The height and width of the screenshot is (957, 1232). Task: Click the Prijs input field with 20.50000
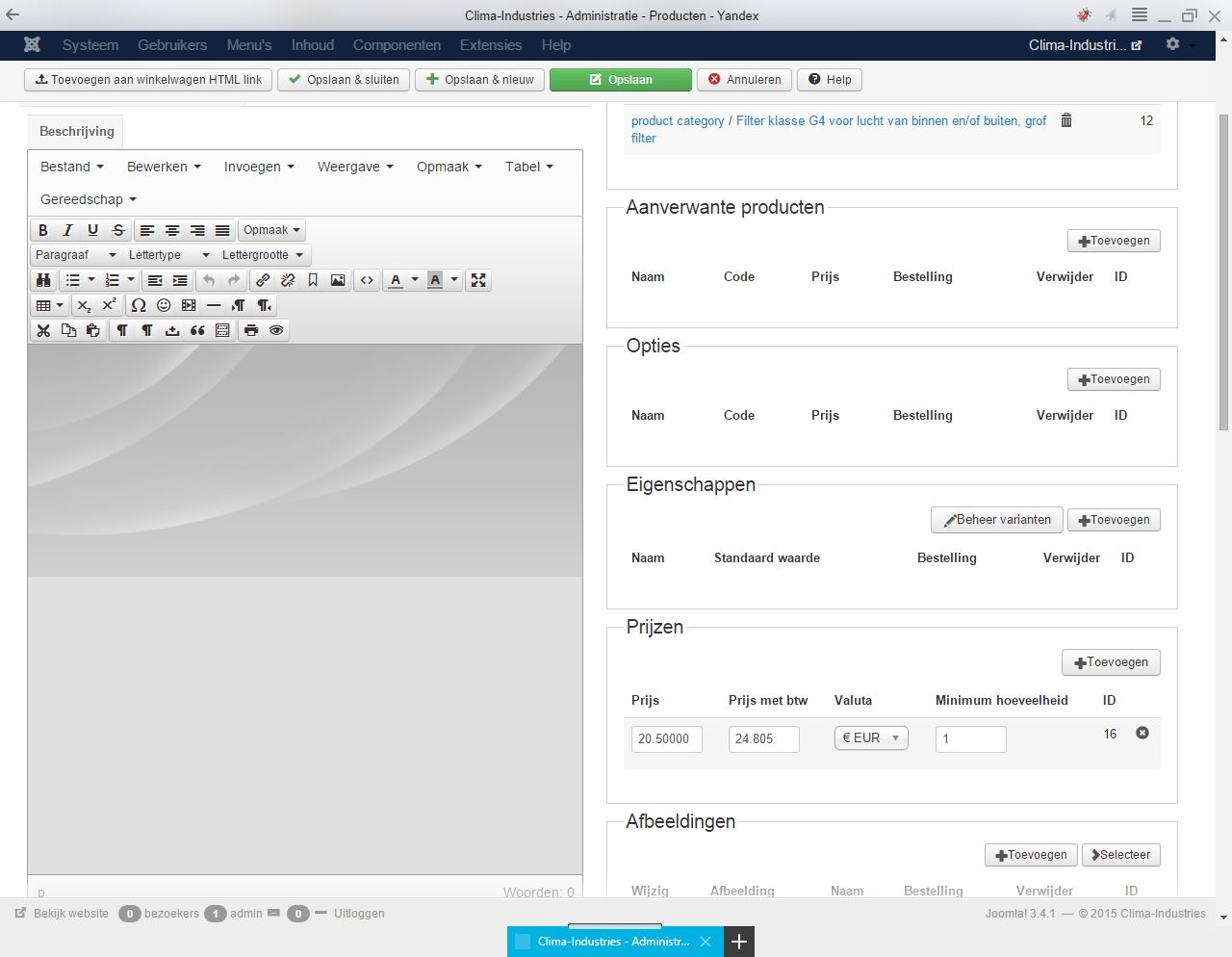pos(667,738)
